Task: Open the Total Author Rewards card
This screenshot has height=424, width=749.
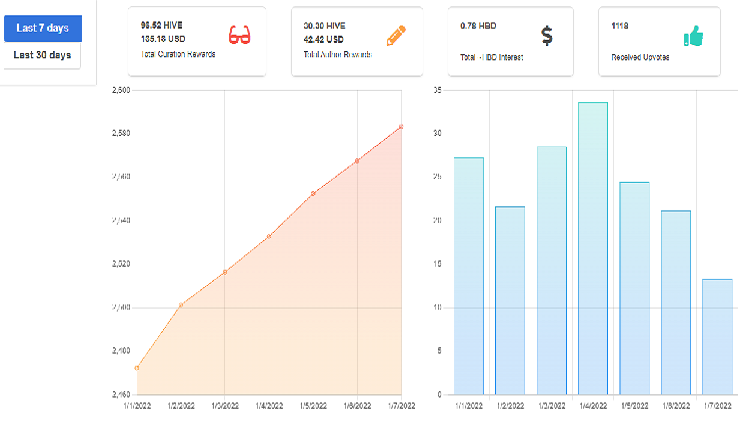Action: pos(357,41)
